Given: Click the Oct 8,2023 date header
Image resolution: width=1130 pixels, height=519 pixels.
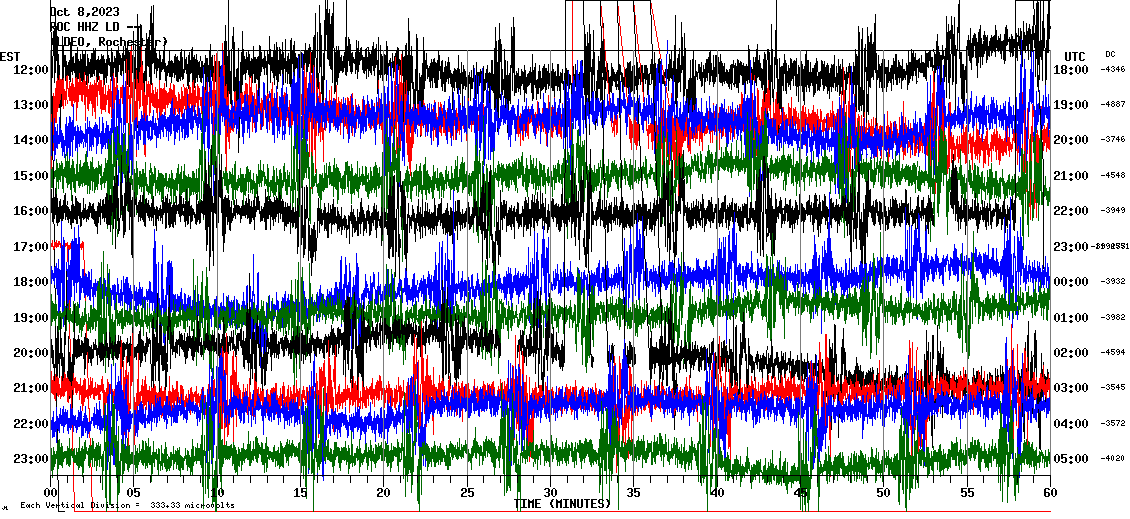Looking at the screenshot, I should pyautogui.click(x=84, y=12).
